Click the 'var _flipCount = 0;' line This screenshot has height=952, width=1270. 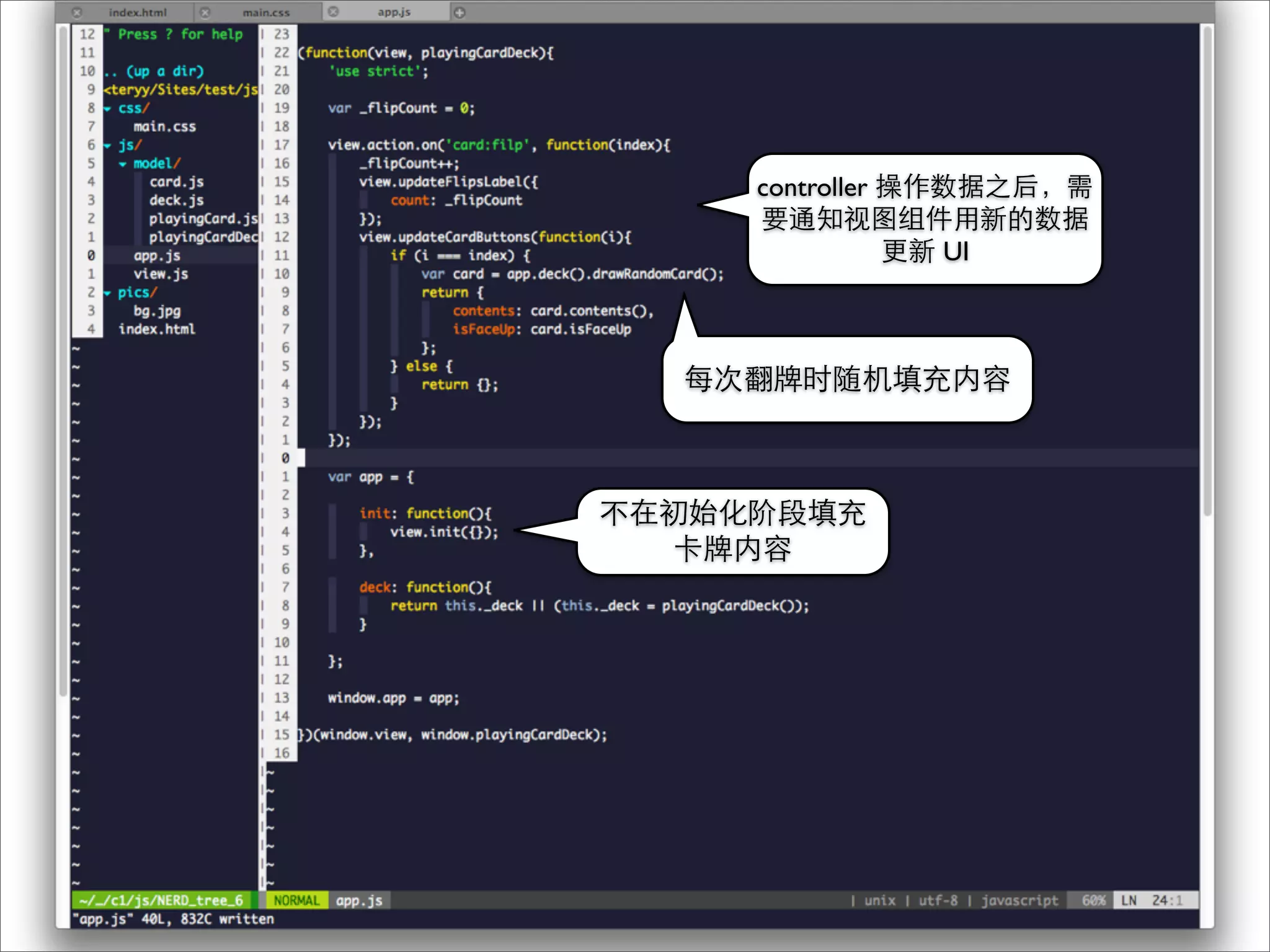tap(402, 108)
